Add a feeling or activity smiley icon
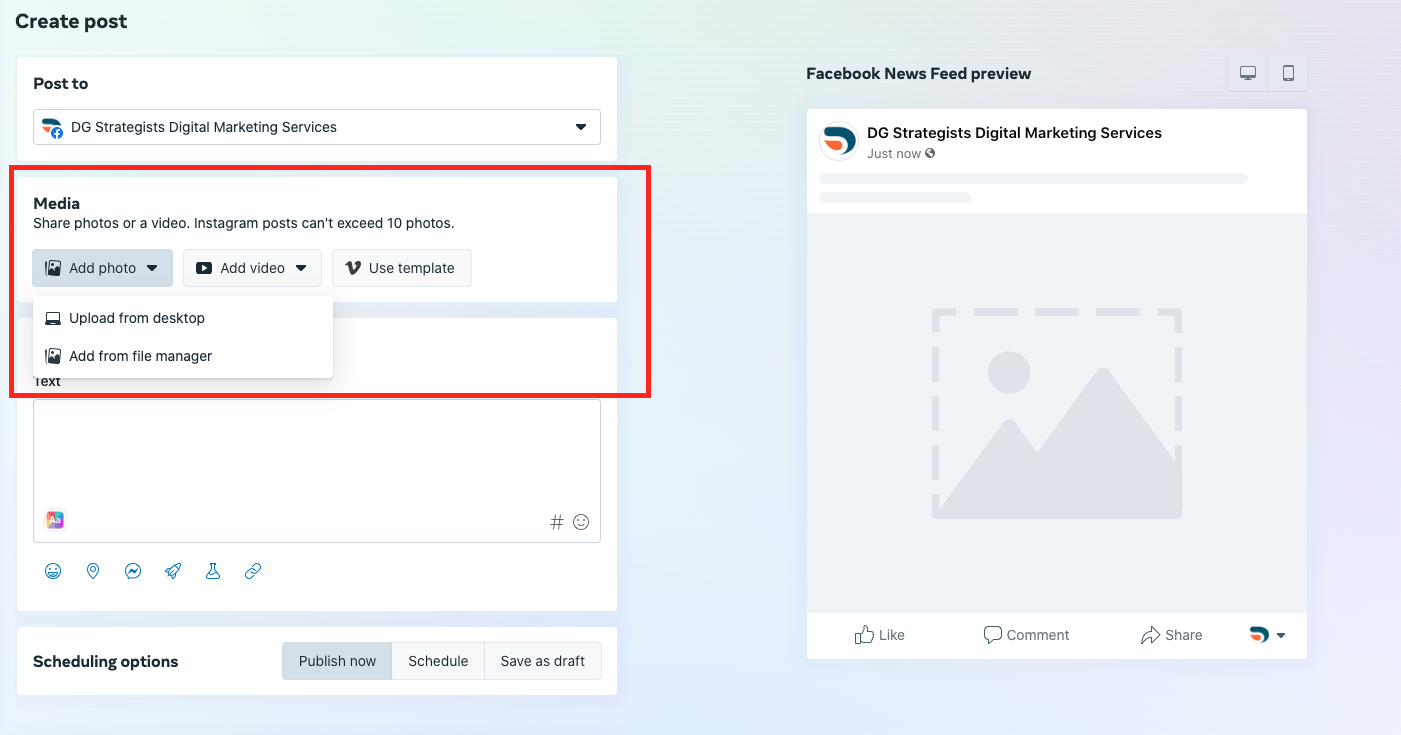The height and width of the screenshot is (735, 1401). click(x=53, y=571)
